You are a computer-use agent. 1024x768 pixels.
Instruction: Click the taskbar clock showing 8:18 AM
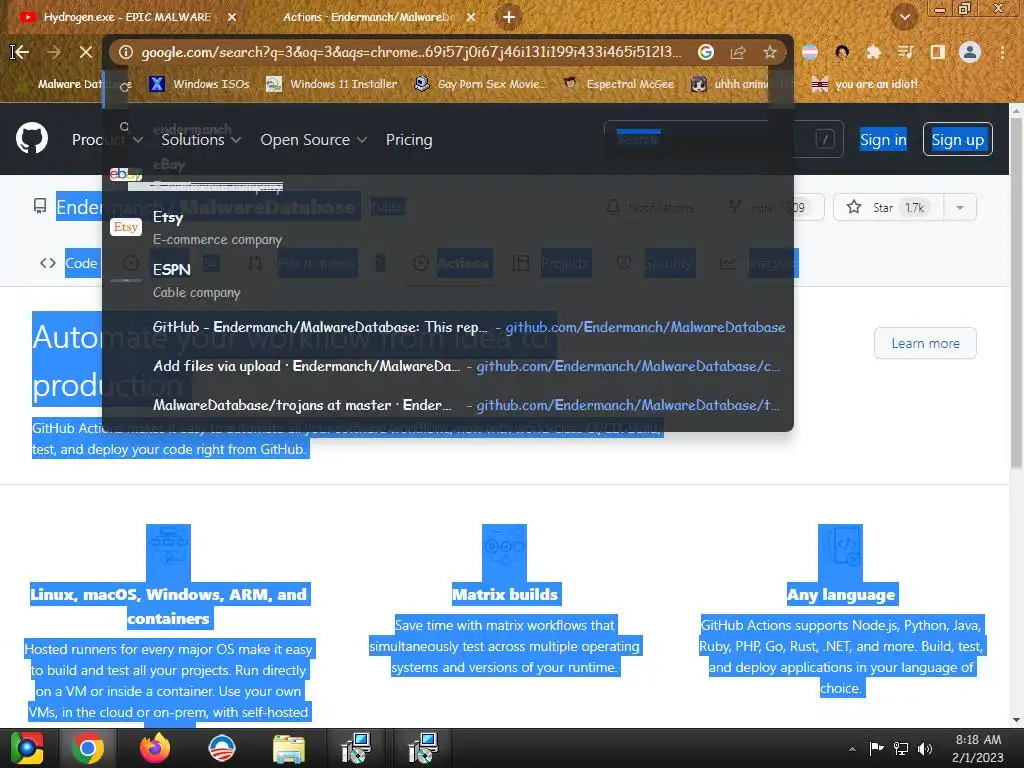[978, 748]
